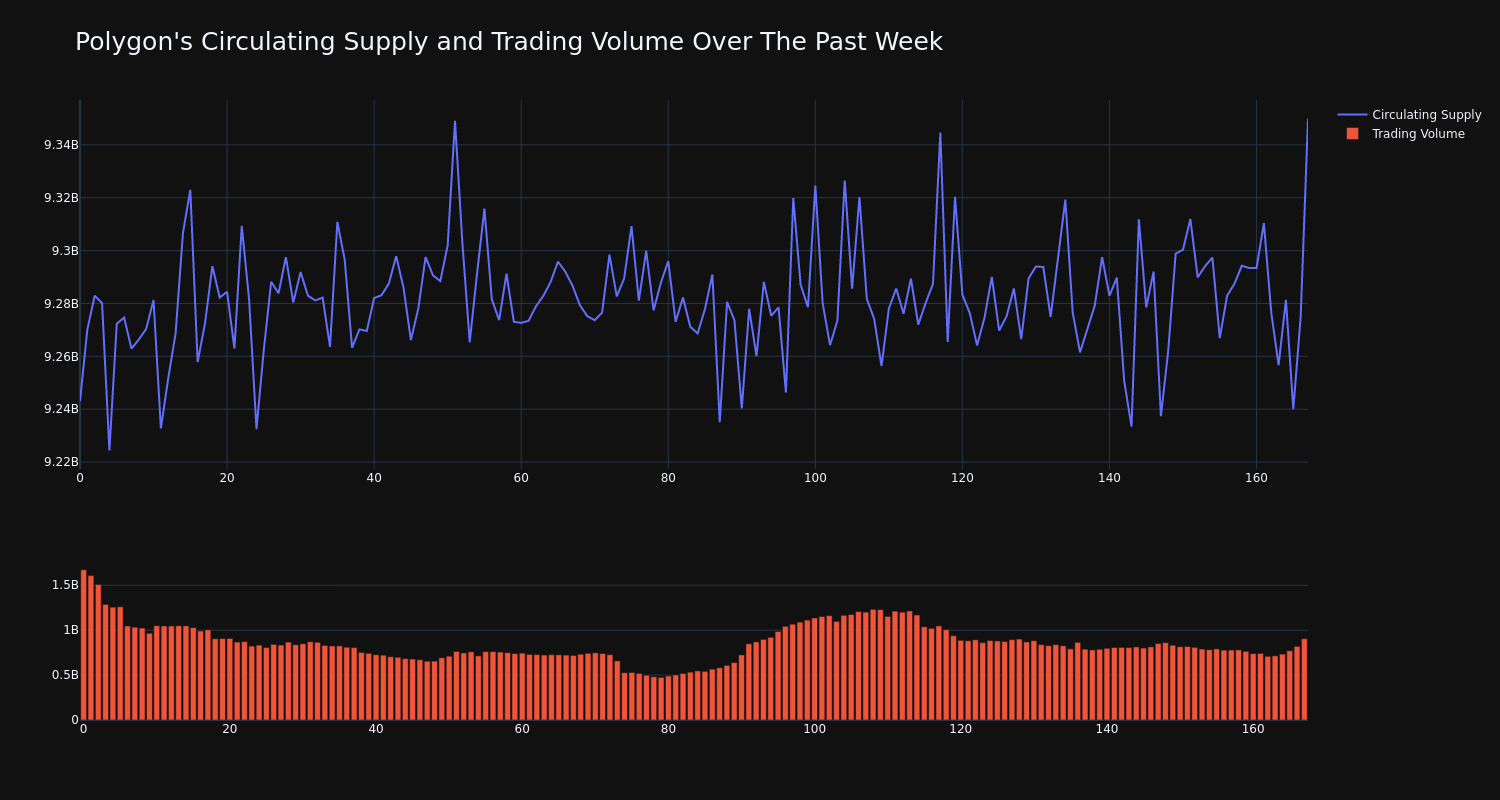The height and width of the screenshot is (800, 1500).
Task: Click the 9.26B y-axis label
Action: click(61, 357)
